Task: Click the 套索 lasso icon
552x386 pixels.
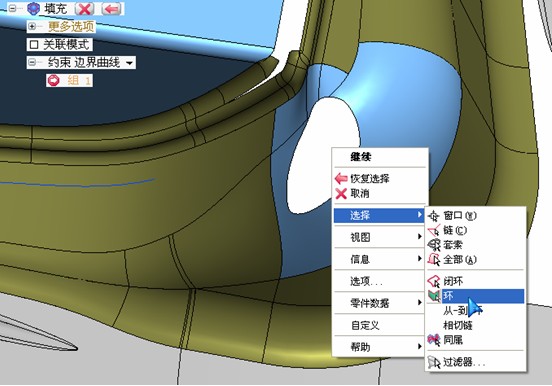Action: click(434, 245)
